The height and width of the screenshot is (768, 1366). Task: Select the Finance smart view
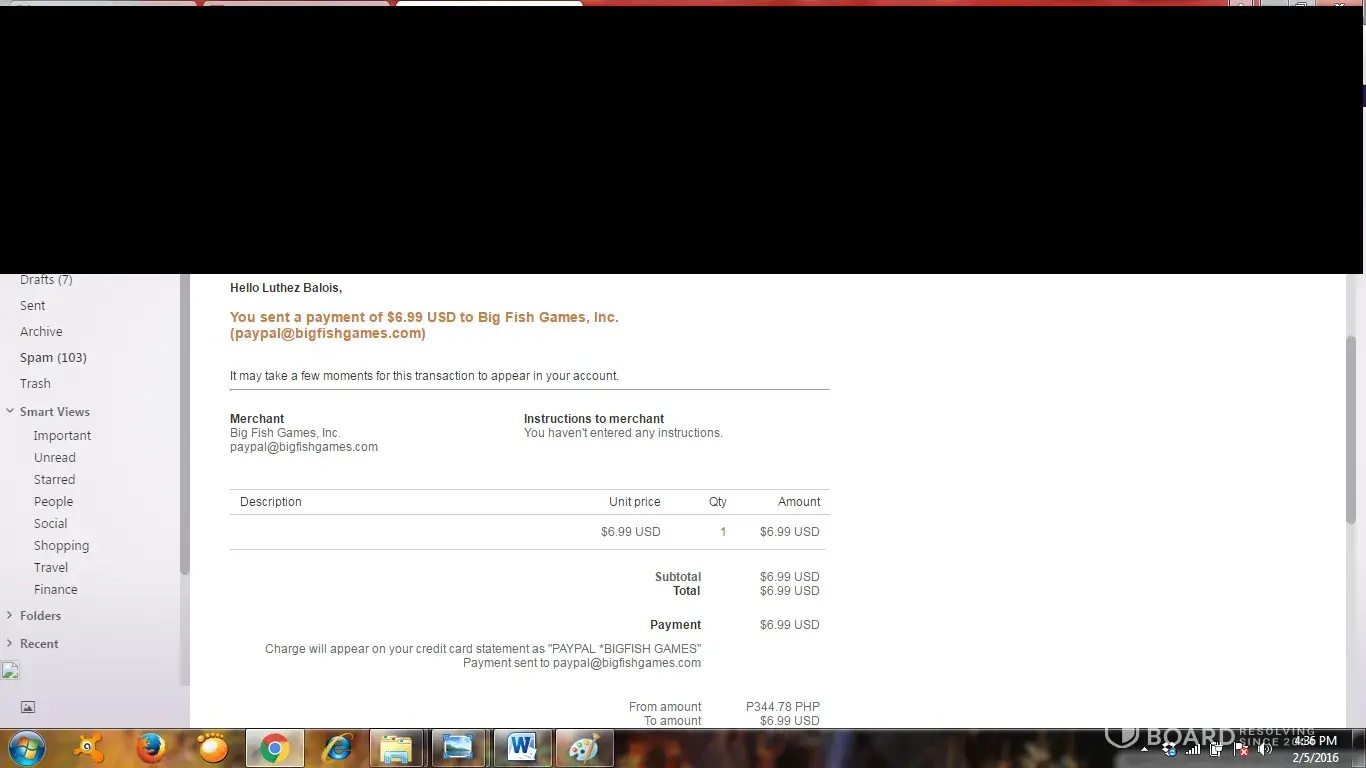55,590
